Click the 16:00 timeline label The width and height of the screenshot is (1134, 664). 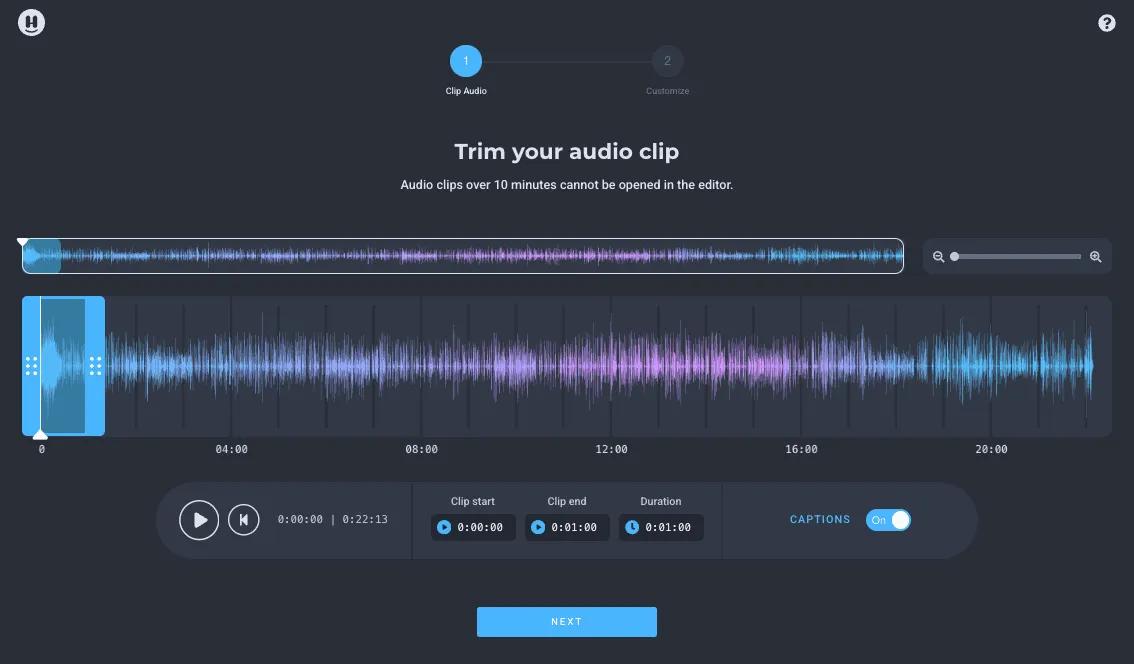(801, 449)
